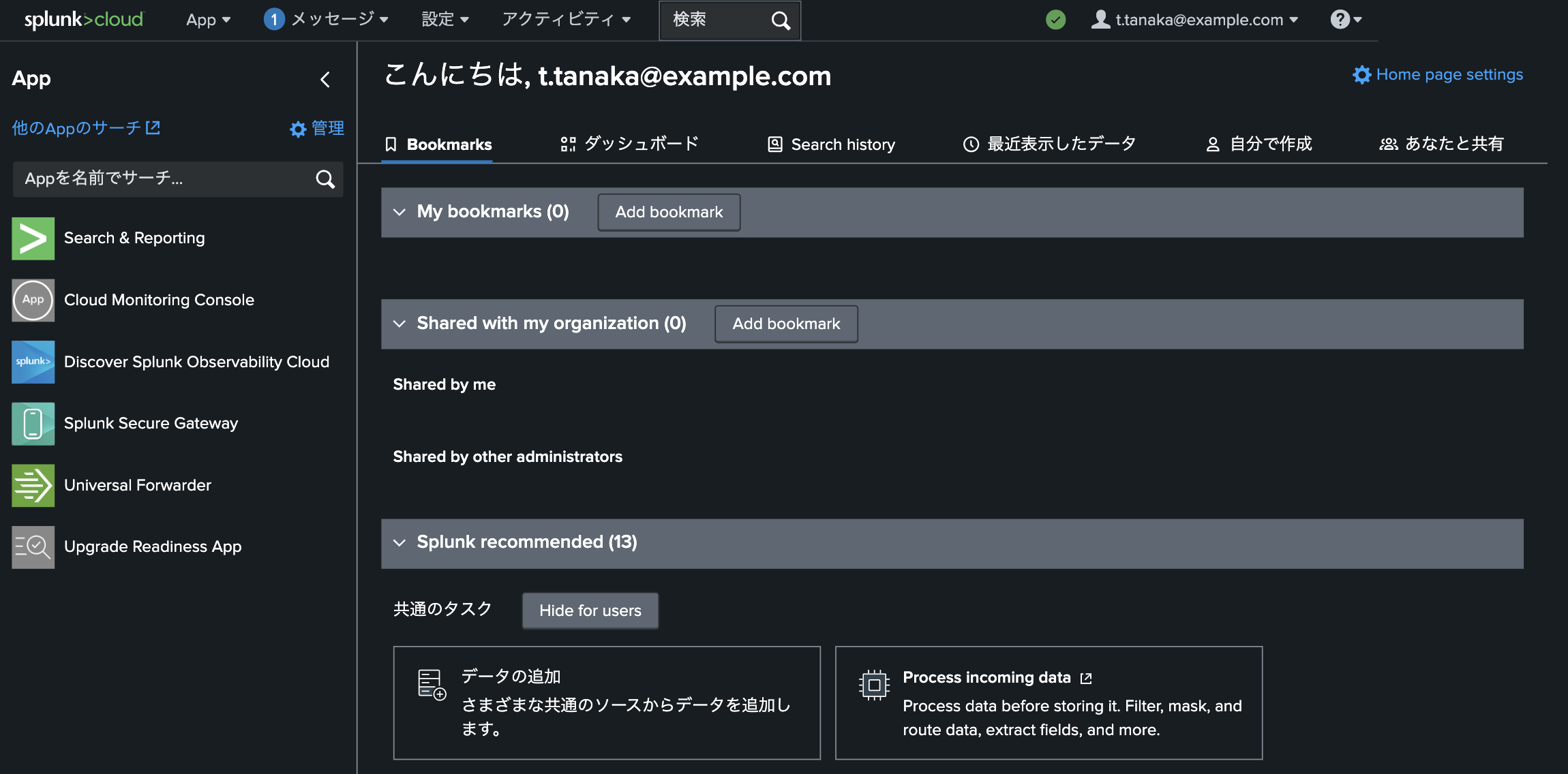Click the Shared by other administrators heading
Image resolution: width=1568 pixels, height=774 pixels.
508,456
